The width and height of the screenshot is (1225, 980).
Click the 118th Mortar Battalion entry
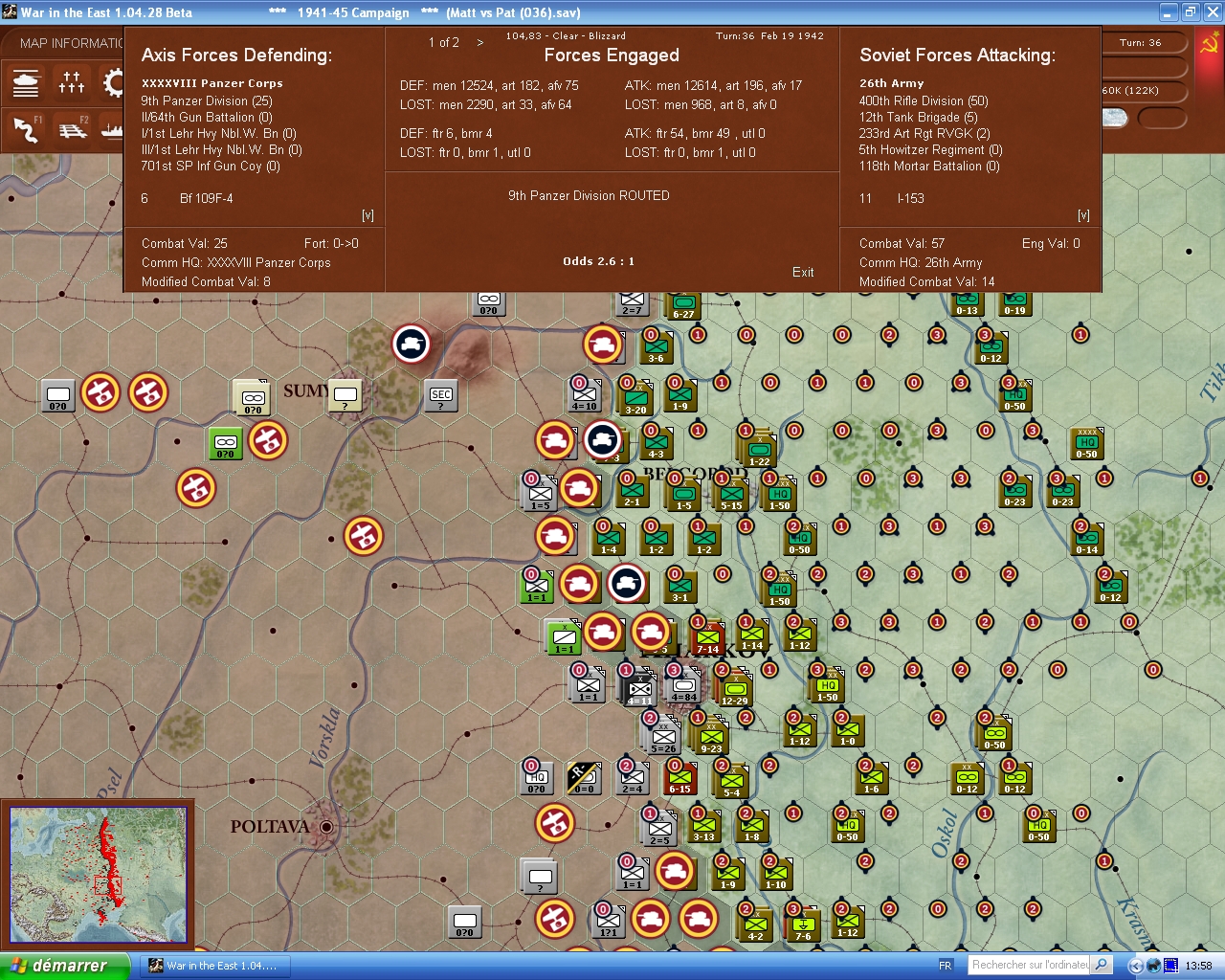pyautogui.click(x=929, y=166)
